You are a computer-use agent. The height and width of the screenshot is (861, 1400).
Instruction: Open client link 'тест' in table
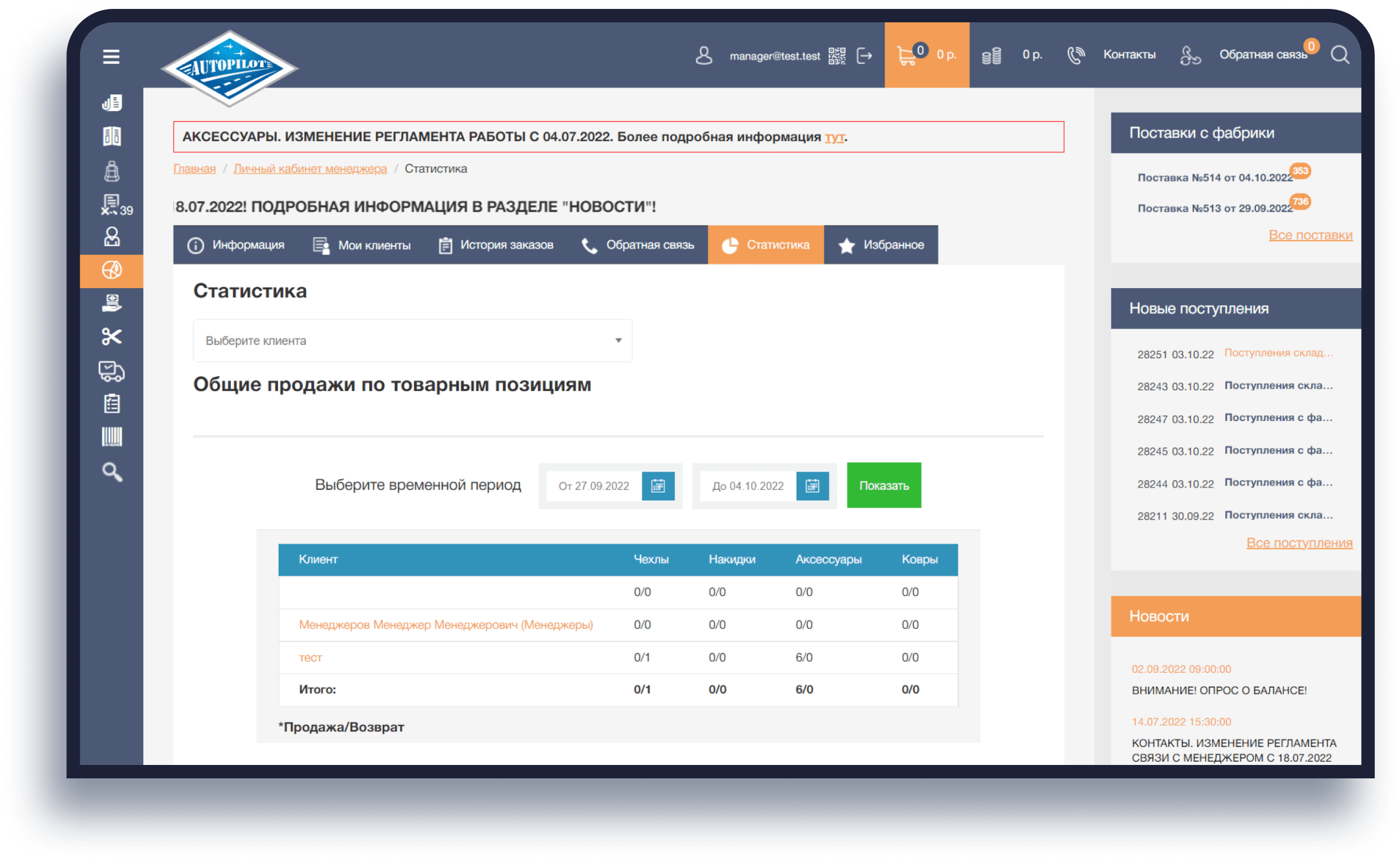click(x=310, y=658)
